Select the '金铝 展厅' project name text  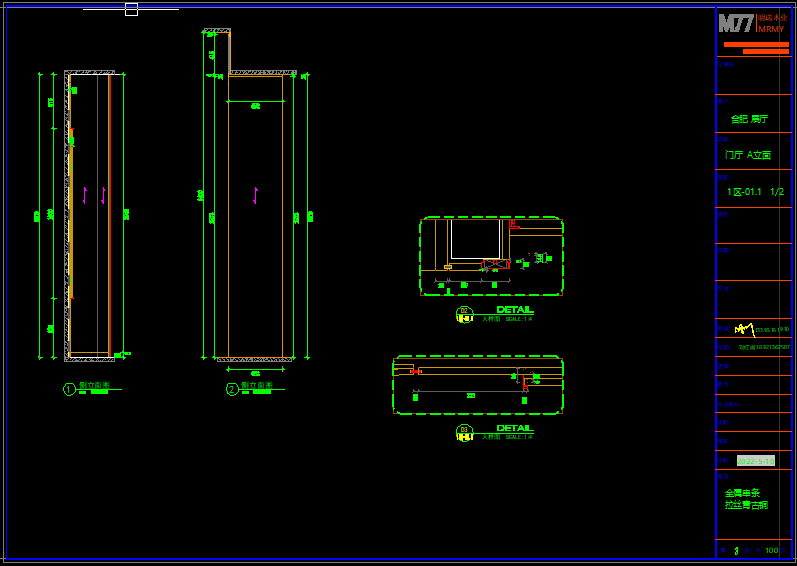749,119
